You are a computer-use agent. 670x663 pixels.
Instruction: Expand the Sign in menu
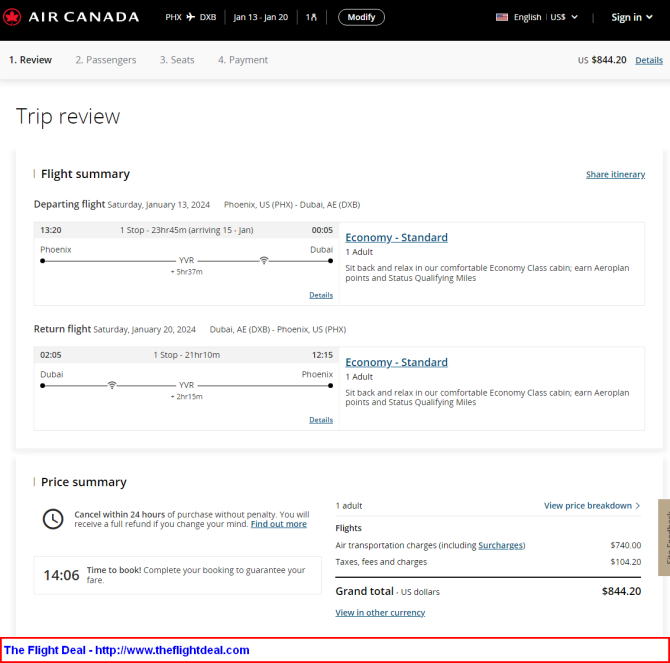(632, 17)
